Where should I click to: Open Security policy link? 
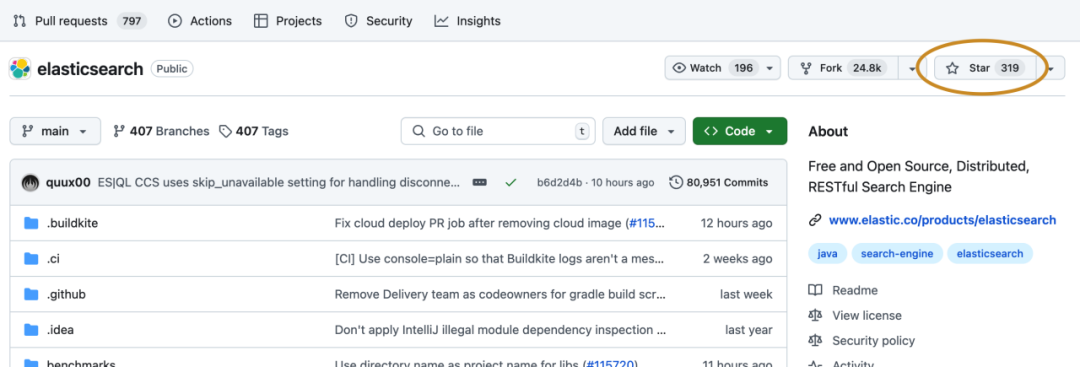point(873,340)
